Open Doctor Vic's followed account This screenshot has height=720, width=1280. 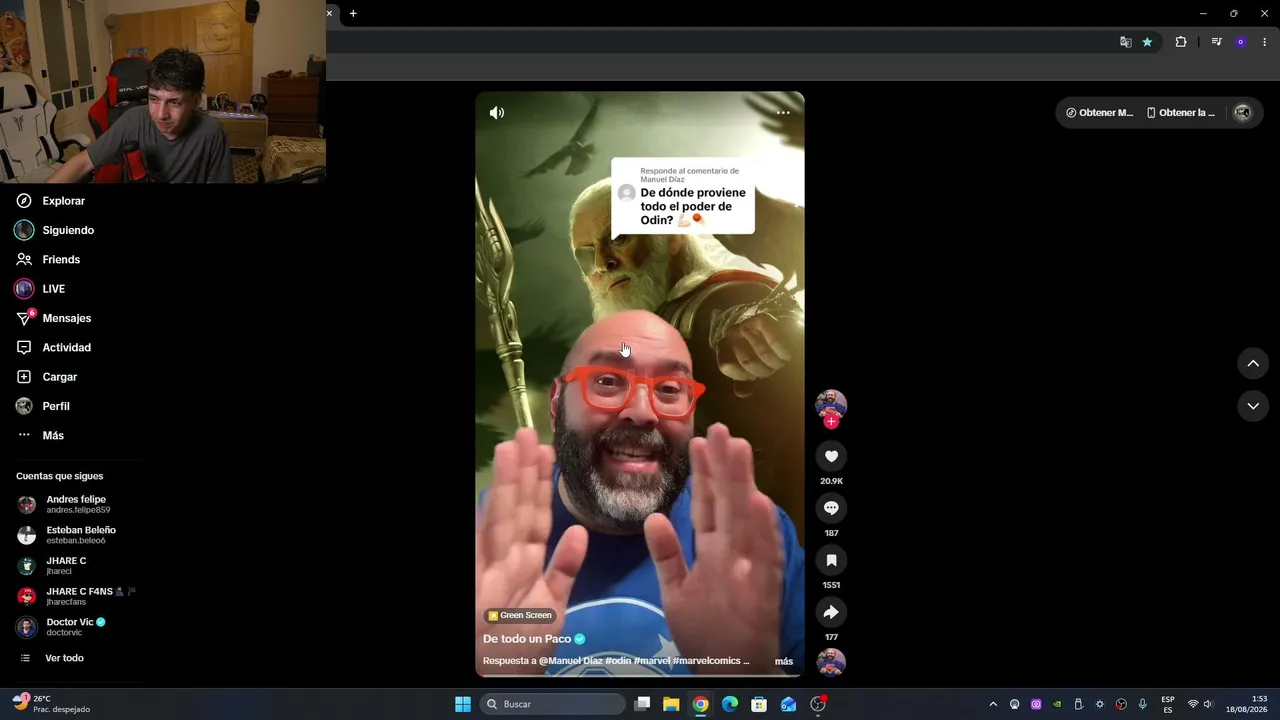pyautogui.click(x=61, y=627)
